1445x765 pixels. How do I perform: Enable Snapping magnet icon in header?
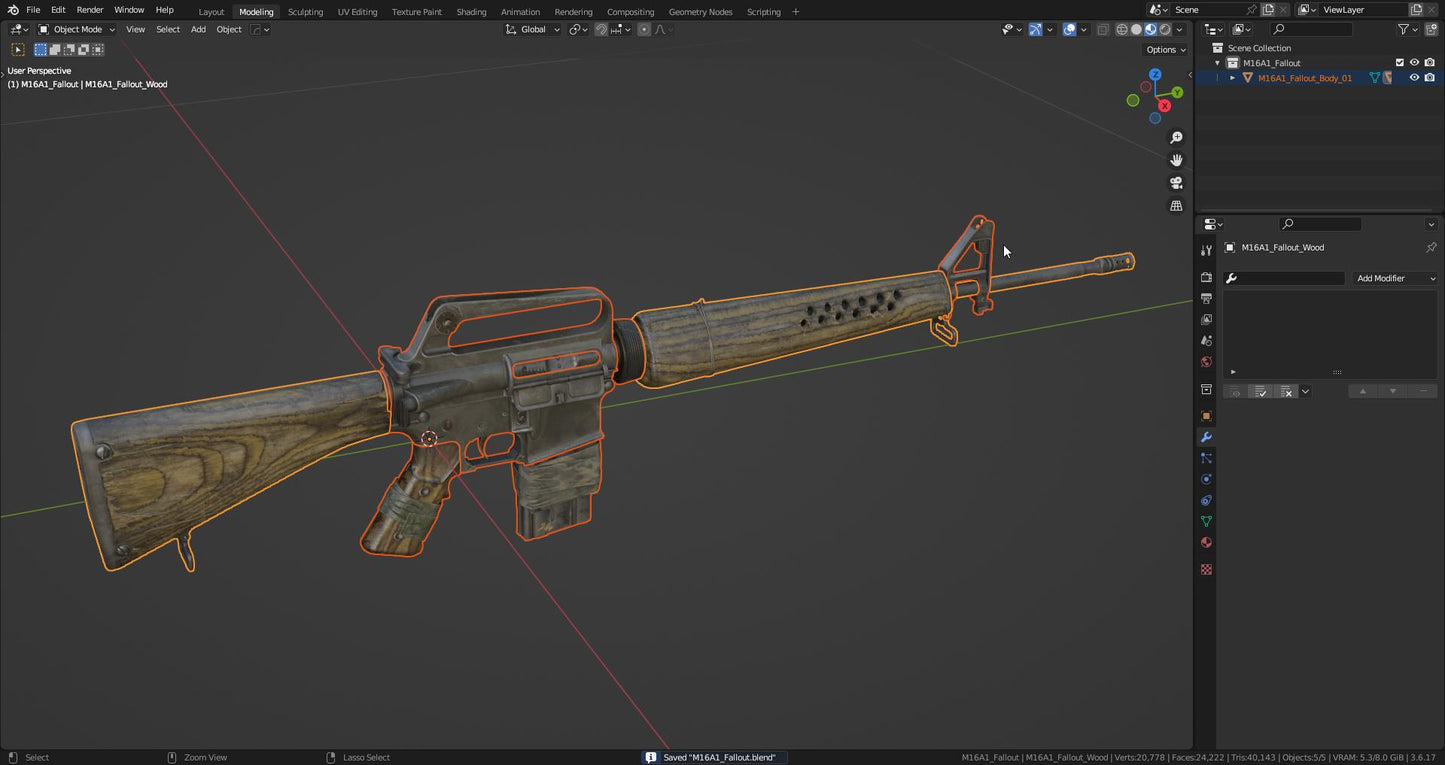click(600, 29)
